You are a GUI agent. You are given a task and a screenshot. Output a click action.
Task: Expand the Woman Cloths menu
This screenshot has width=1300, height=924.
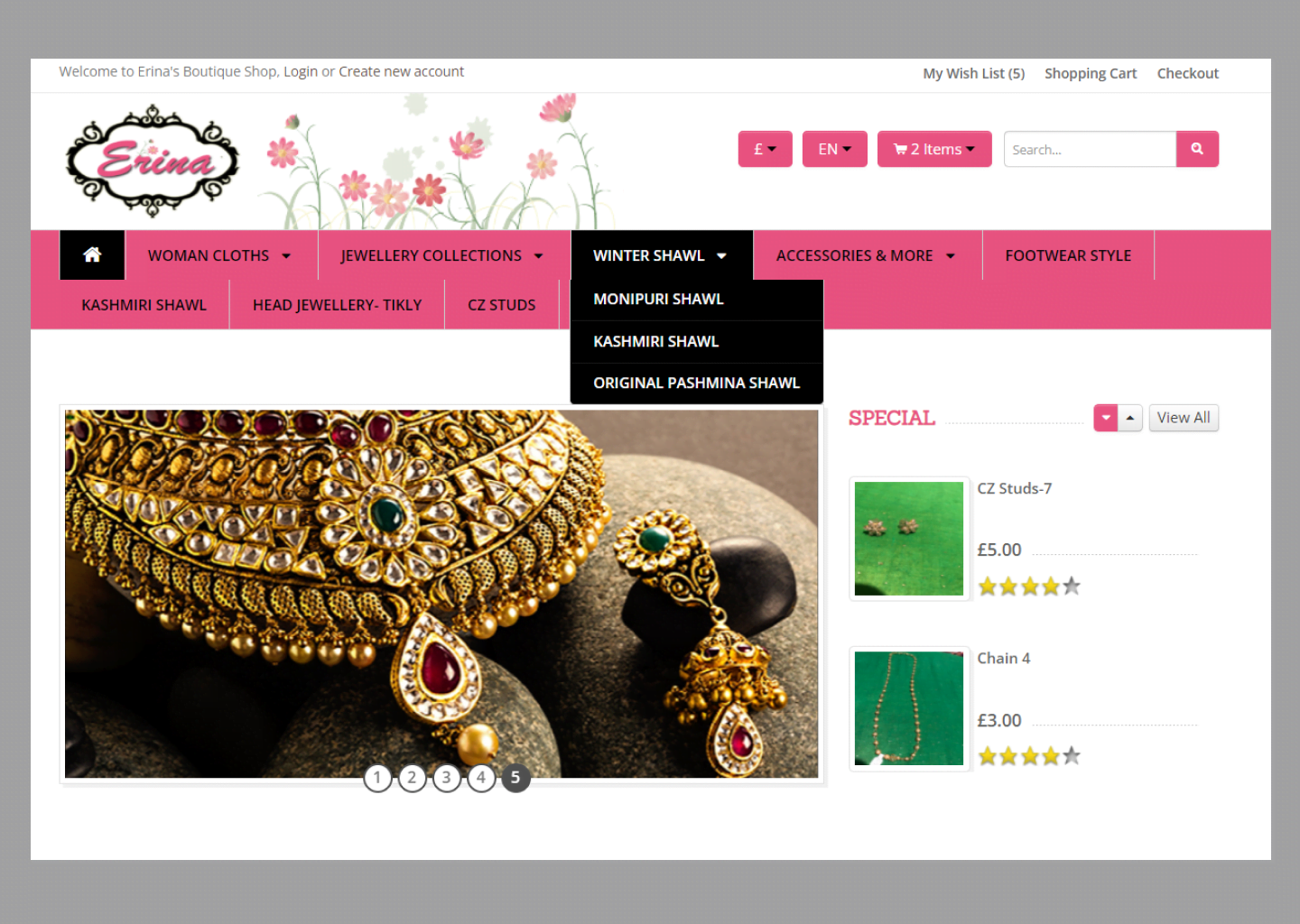point(220,255)
